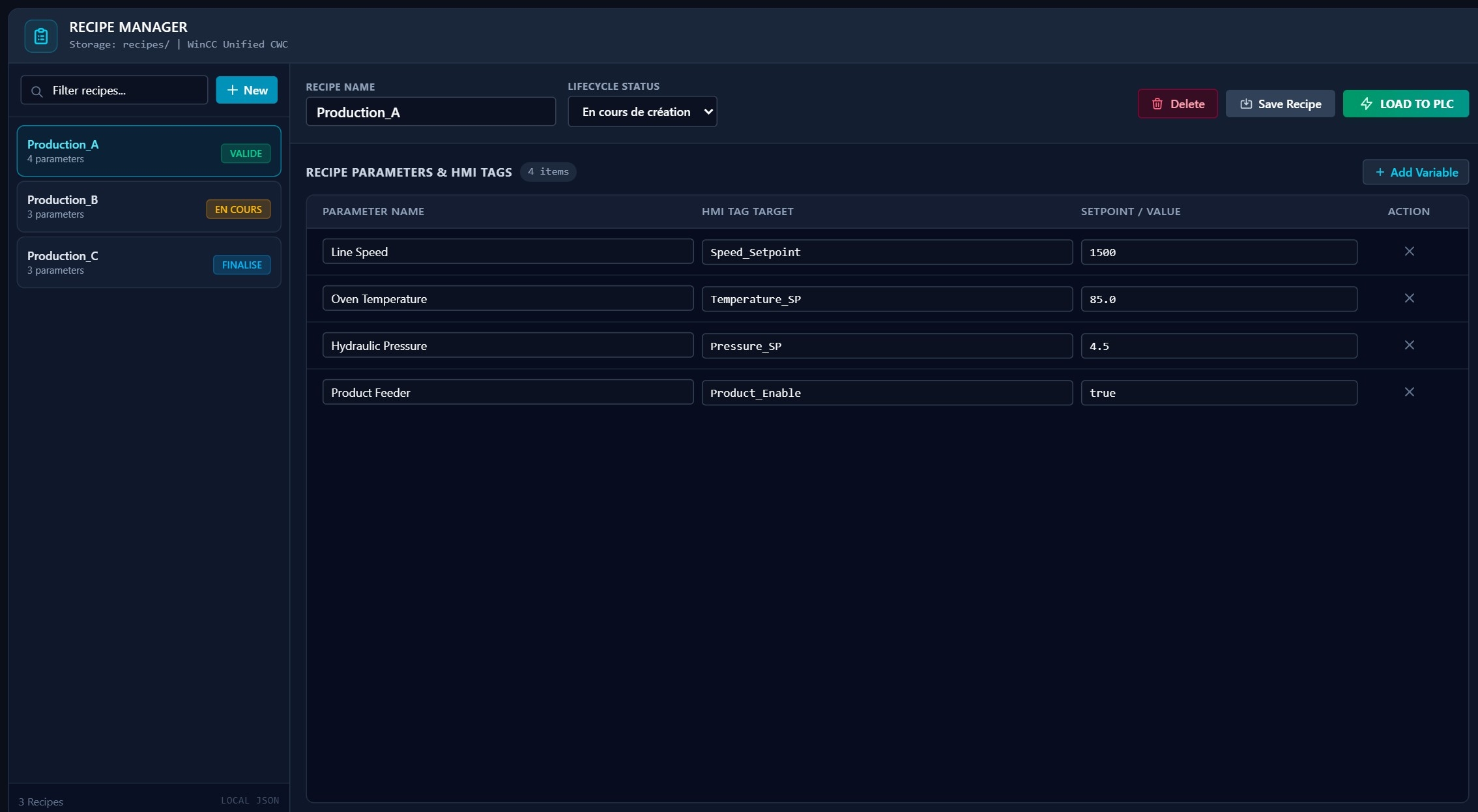Click the SETPOINT / VALUE column header
The width and height of the screenshot is (1478, 812).
(x=1131, y=212)
